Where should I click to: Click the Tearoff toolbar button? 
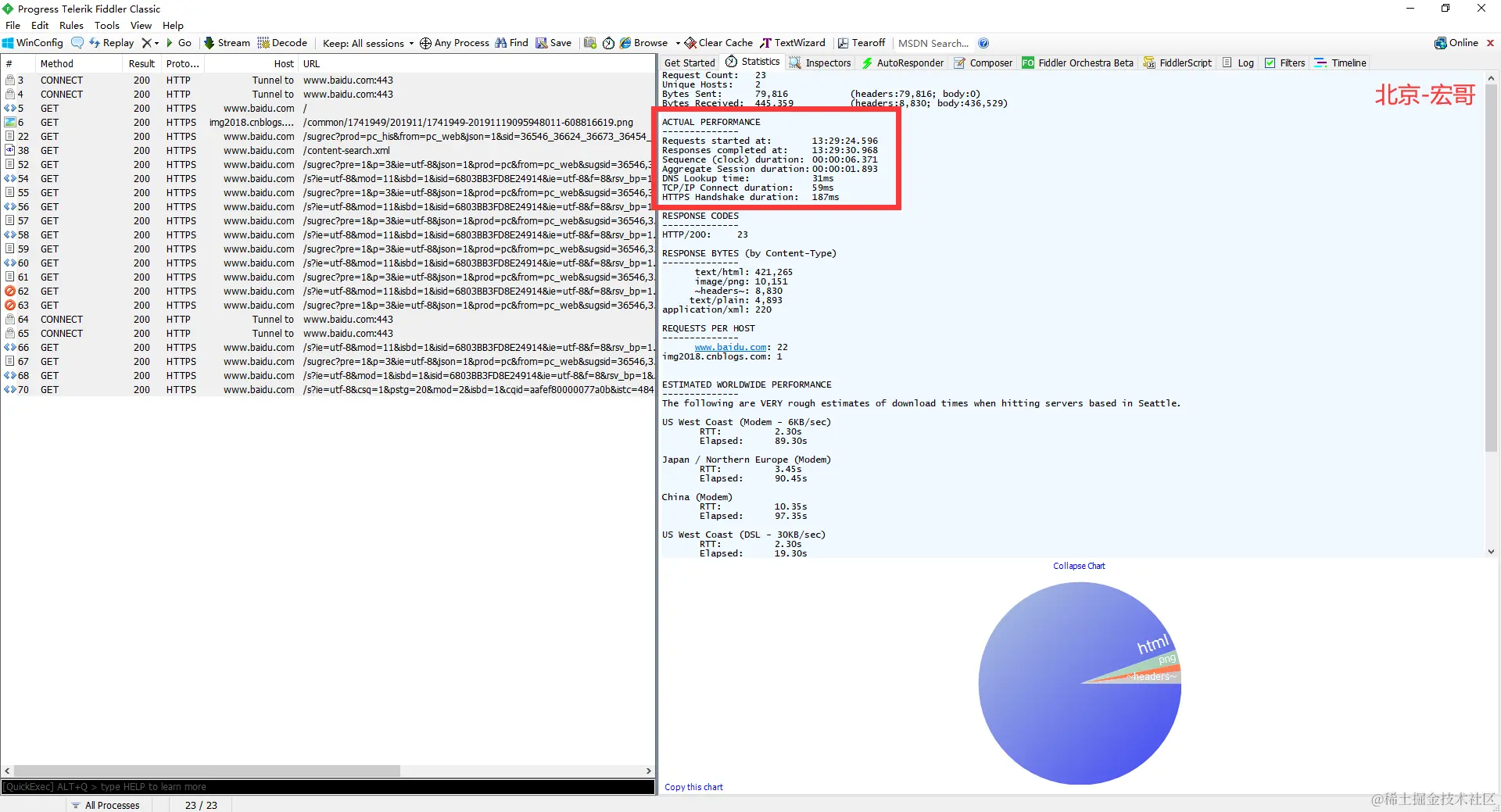click(862, 43)
